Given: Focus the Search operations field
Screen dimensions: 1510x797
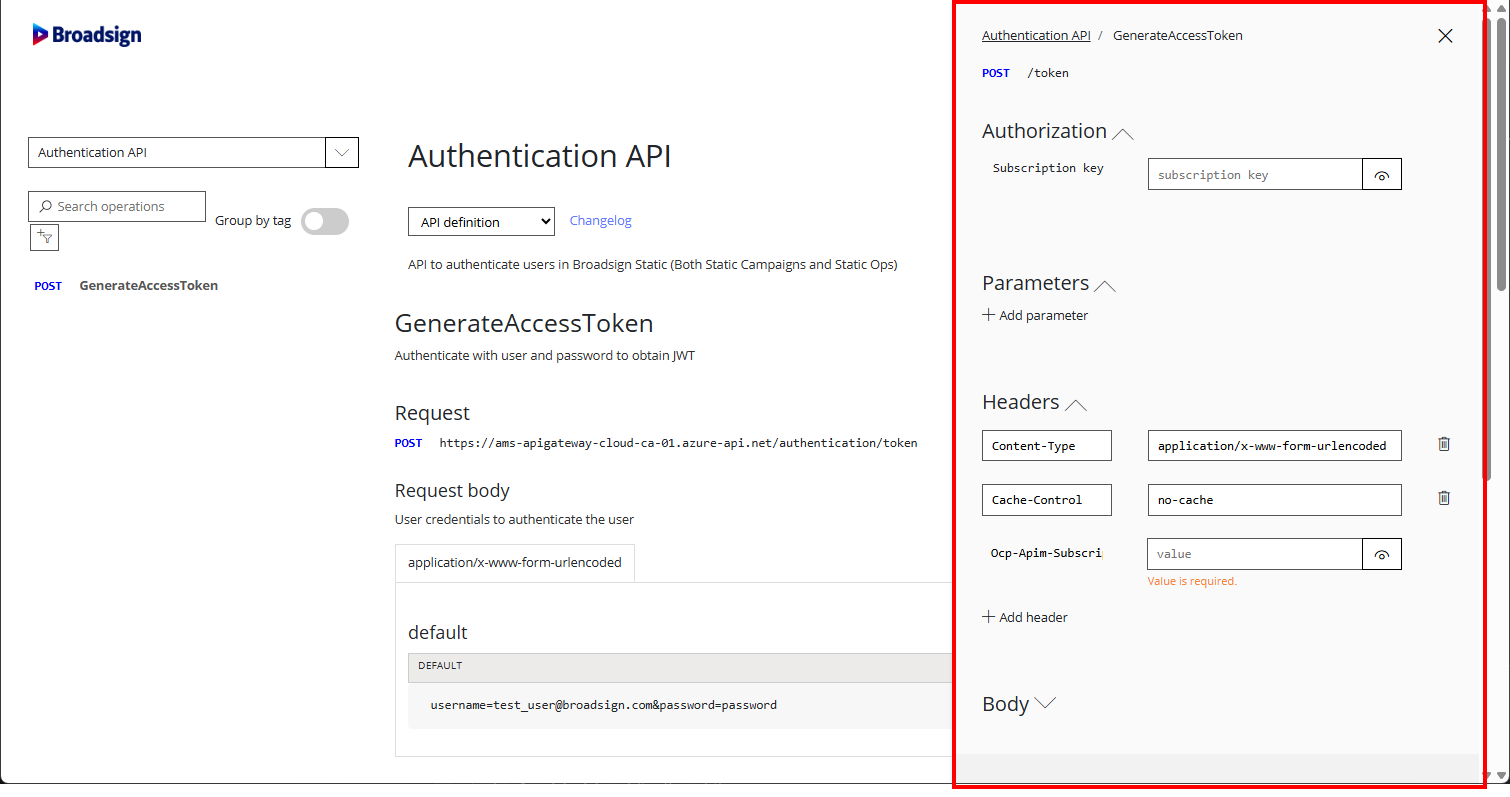Looking at the screenshot, I should 117,206.
